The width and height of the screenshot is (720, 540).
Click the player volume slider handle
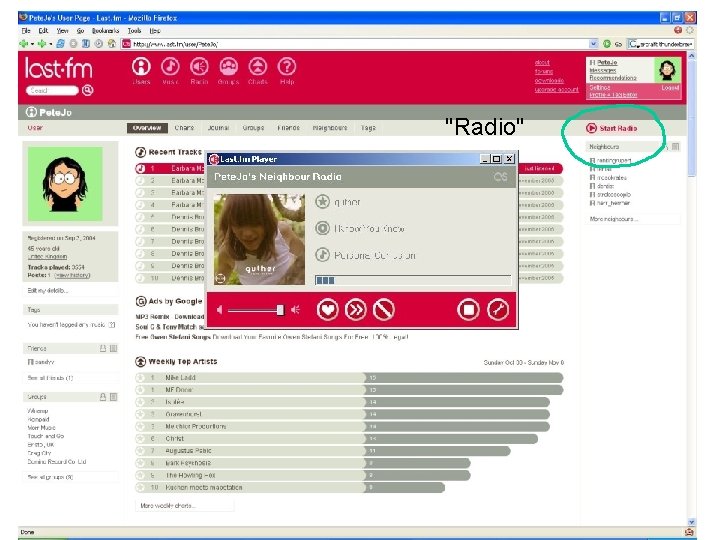tap(280, 310)
